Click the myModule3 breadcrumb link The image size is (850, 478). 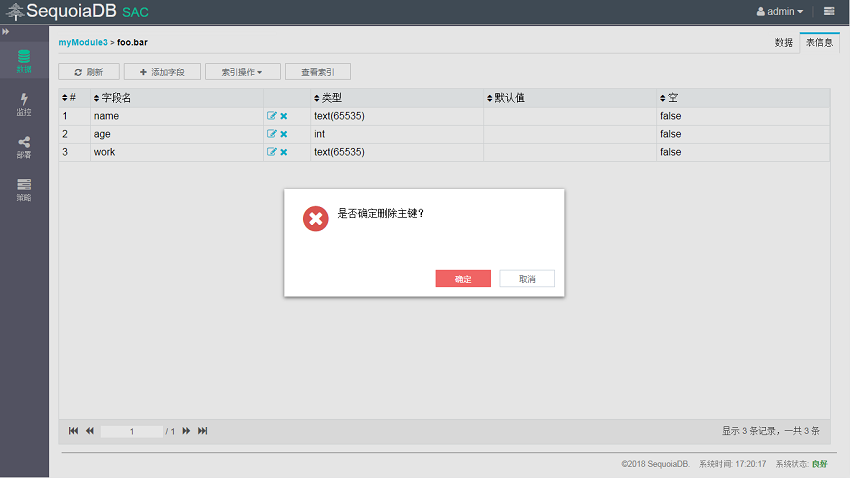(82, 42)
